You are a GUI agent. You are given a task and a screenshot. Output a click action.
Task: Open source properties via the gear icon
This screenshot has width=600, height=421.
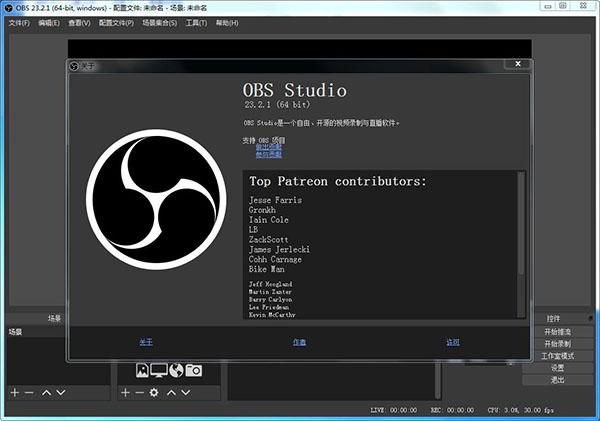click(x=154, y=392)
